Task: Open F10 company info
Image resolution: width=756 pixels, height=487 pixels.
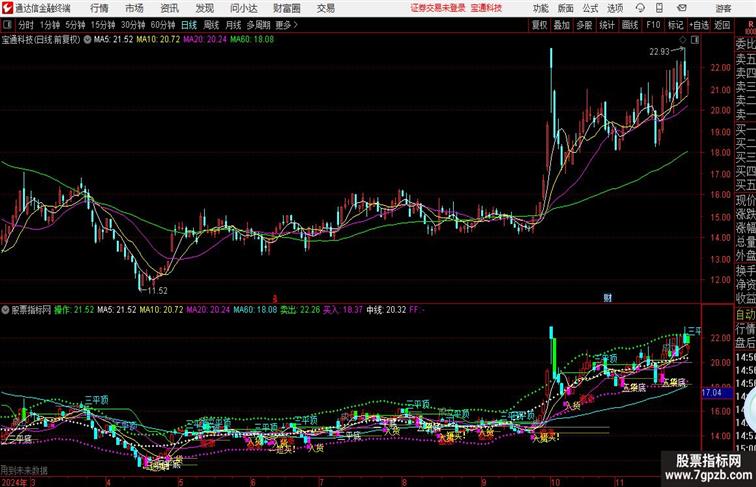Action: coord(653,25)
